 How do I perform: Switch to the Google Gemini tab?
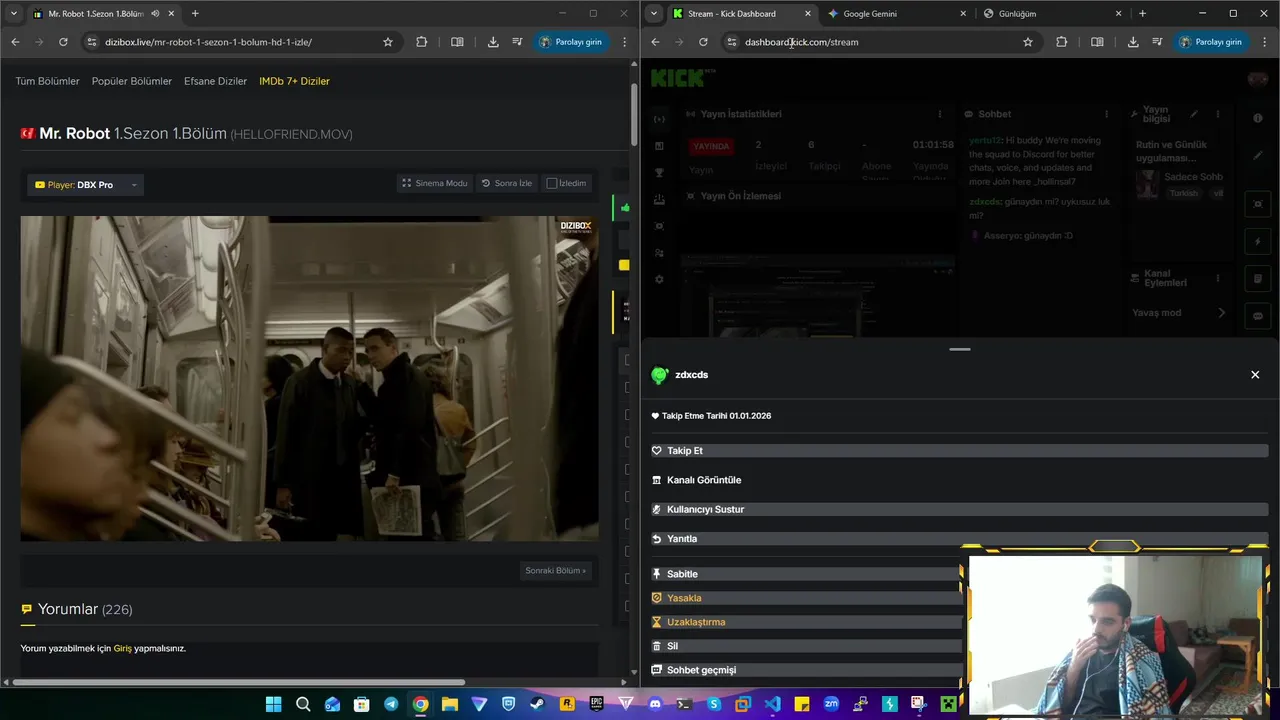pos(869,14)
